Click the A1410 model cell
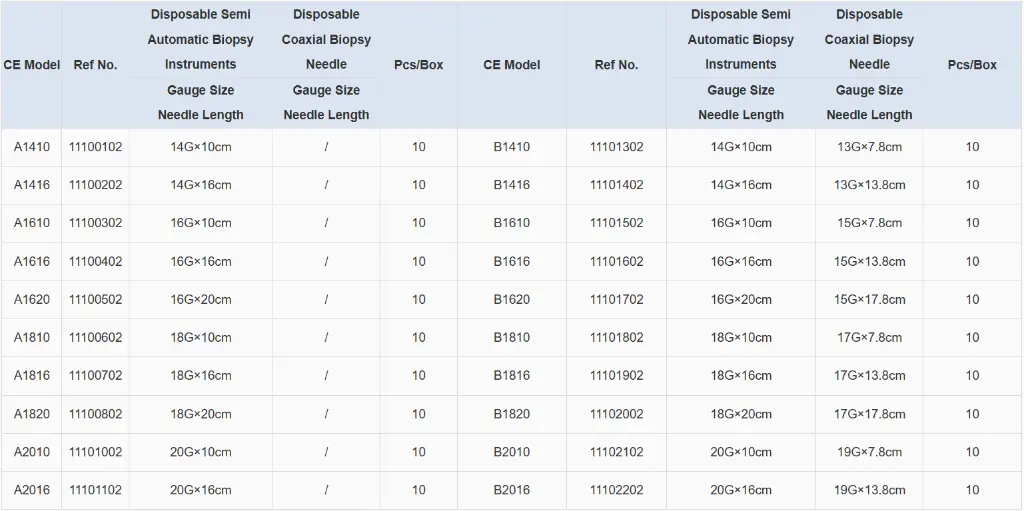This screenshot has width=1024, height=511. point(31,147)
